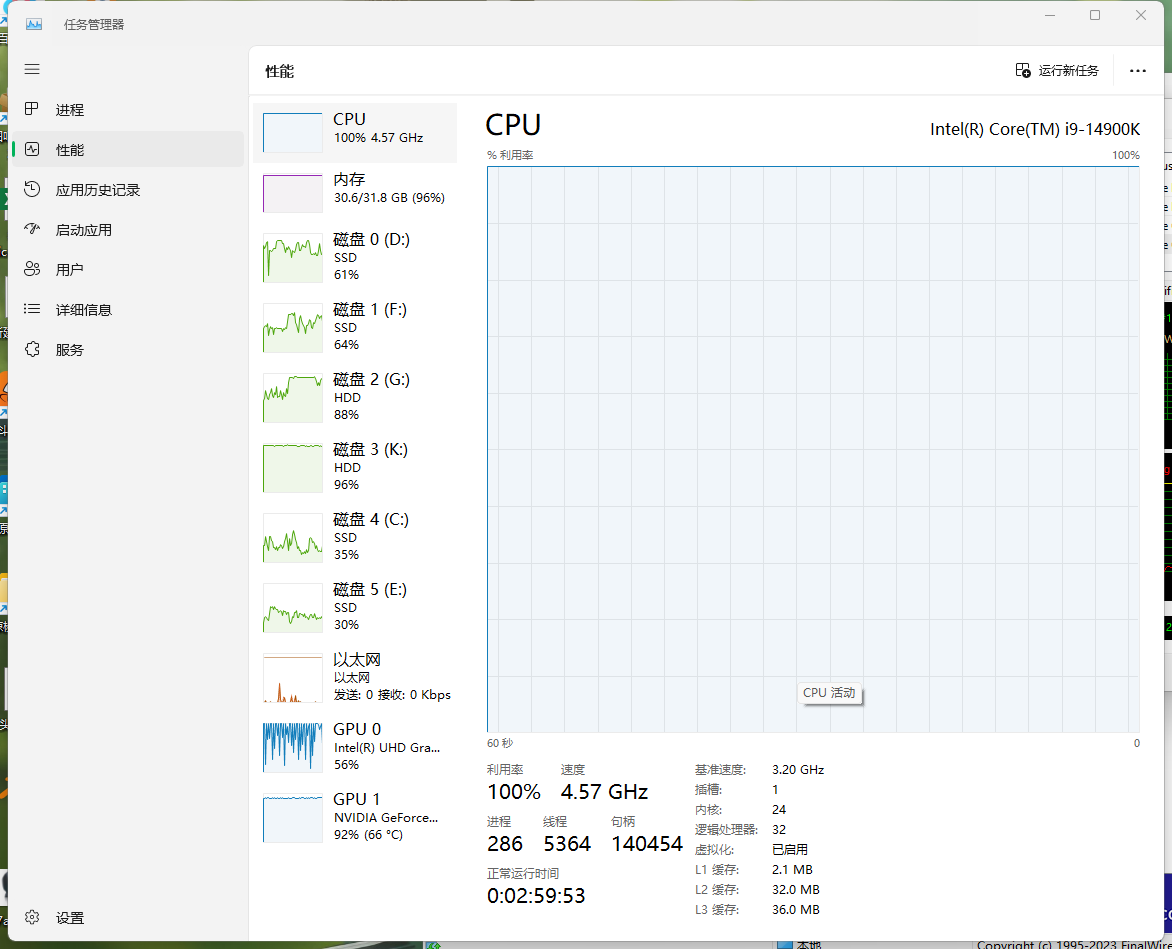This screenshot has width=1172, height=949.
Task: Click the 内核 value 24
Action: (x=779, y=809)
